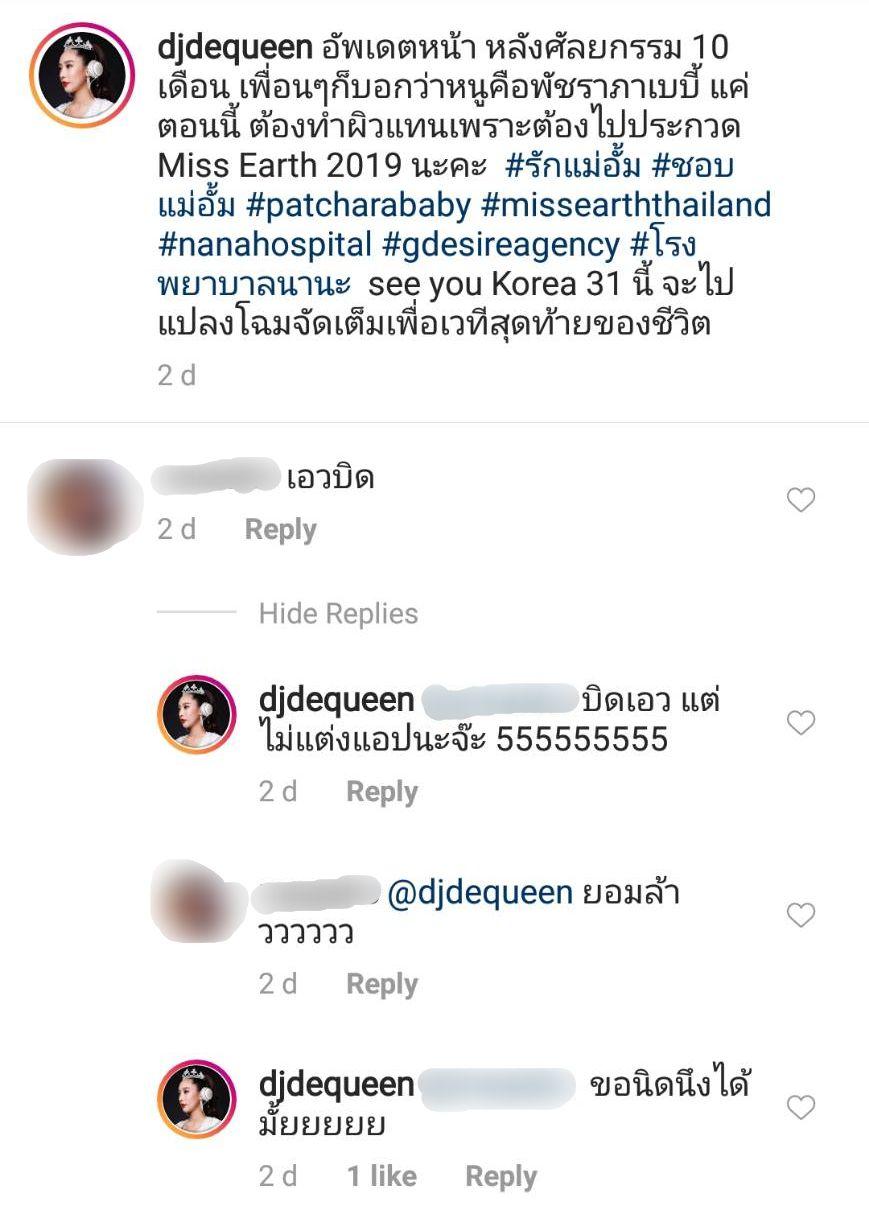869x1211 pixels.
Task: Open djdequeen profile picture on caption
Action: pyautogui.click(x=83, y=78)
